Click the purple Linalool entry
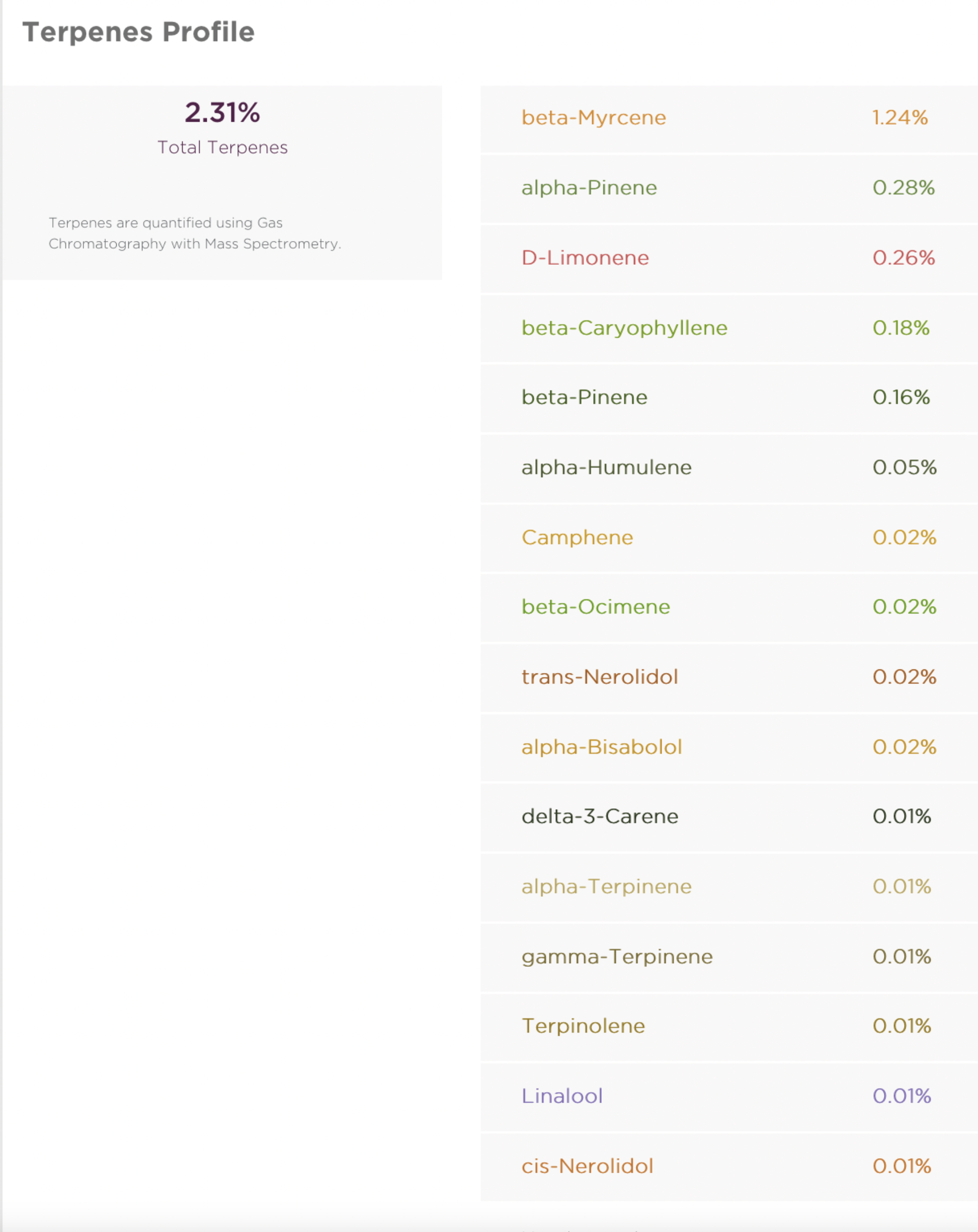Screen dimensions: 978x1232 tap(562, 1096)
